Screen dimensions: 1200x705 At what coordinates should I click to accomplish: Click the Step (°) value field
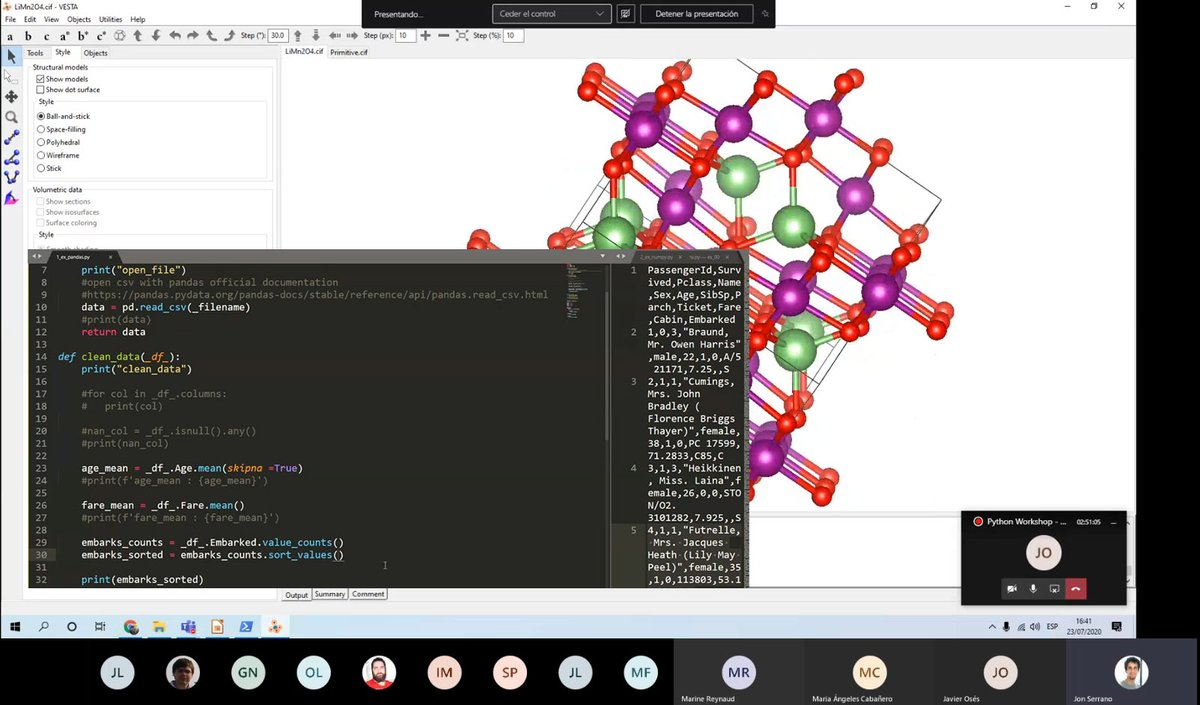tap(277, 36)
